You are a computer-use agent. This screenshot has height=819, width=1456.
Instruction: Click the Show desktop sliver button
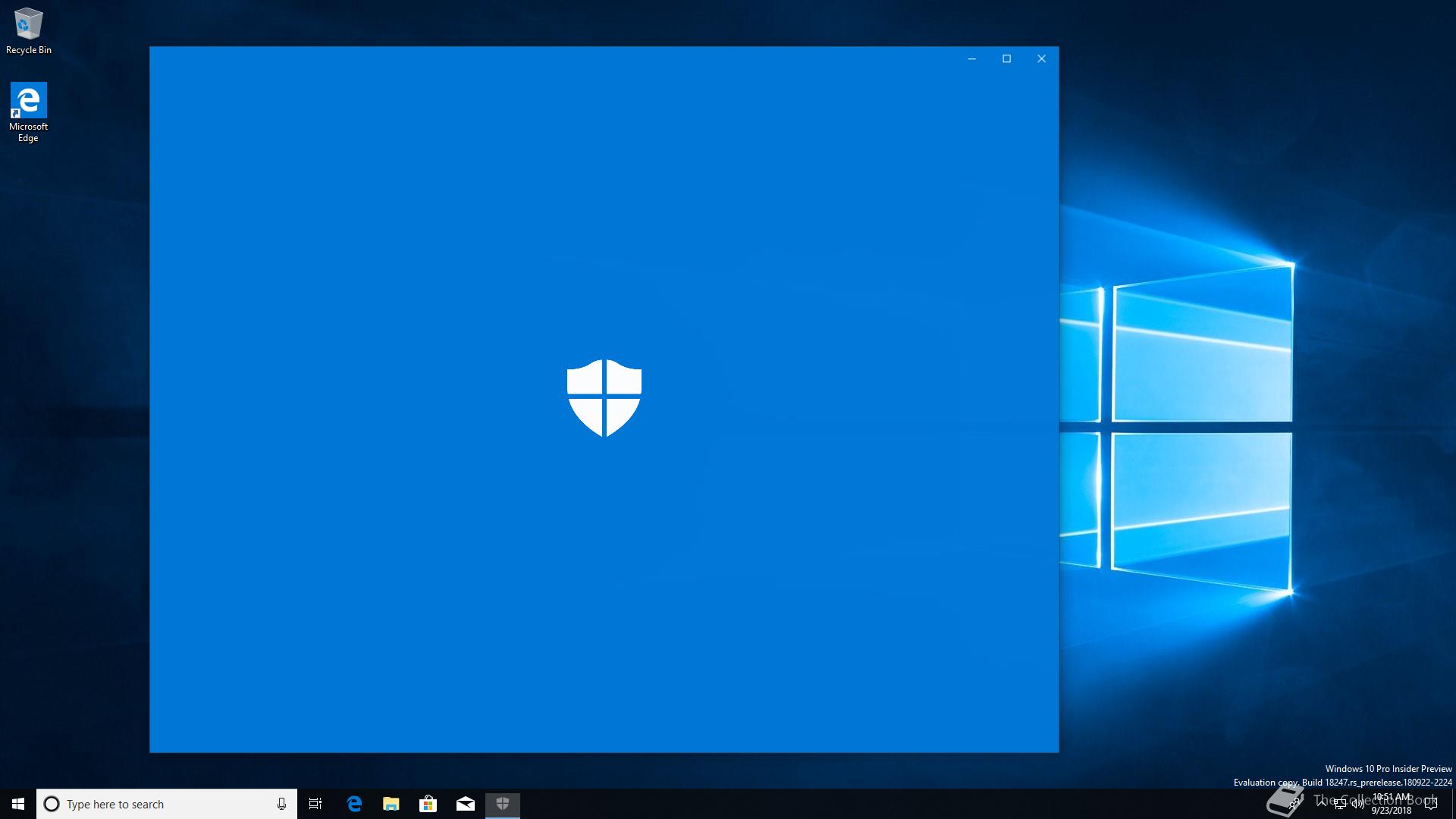[x=1454, y=804]
